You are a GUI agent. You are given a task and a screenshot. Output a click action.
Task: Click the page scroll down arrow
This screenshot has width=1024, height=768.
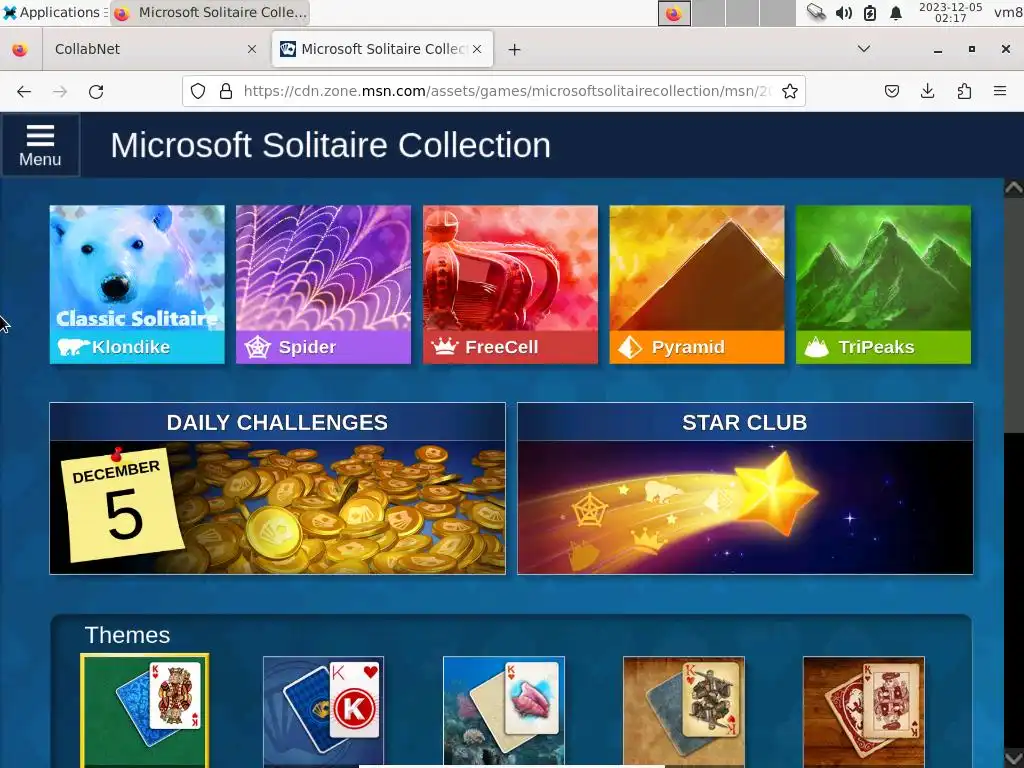1014,758
